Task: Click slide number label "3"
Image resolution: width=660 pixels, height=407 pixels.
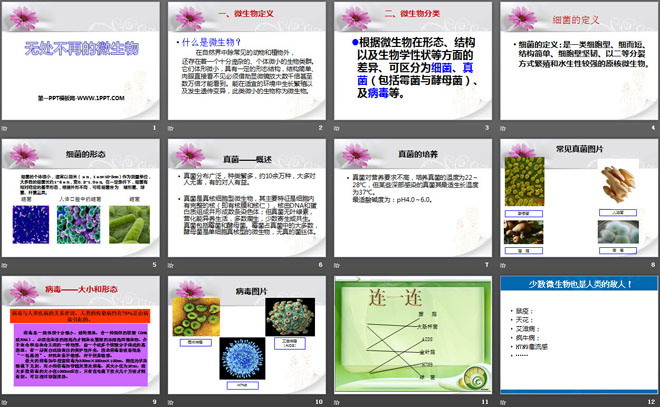Action: click(487, 128)
